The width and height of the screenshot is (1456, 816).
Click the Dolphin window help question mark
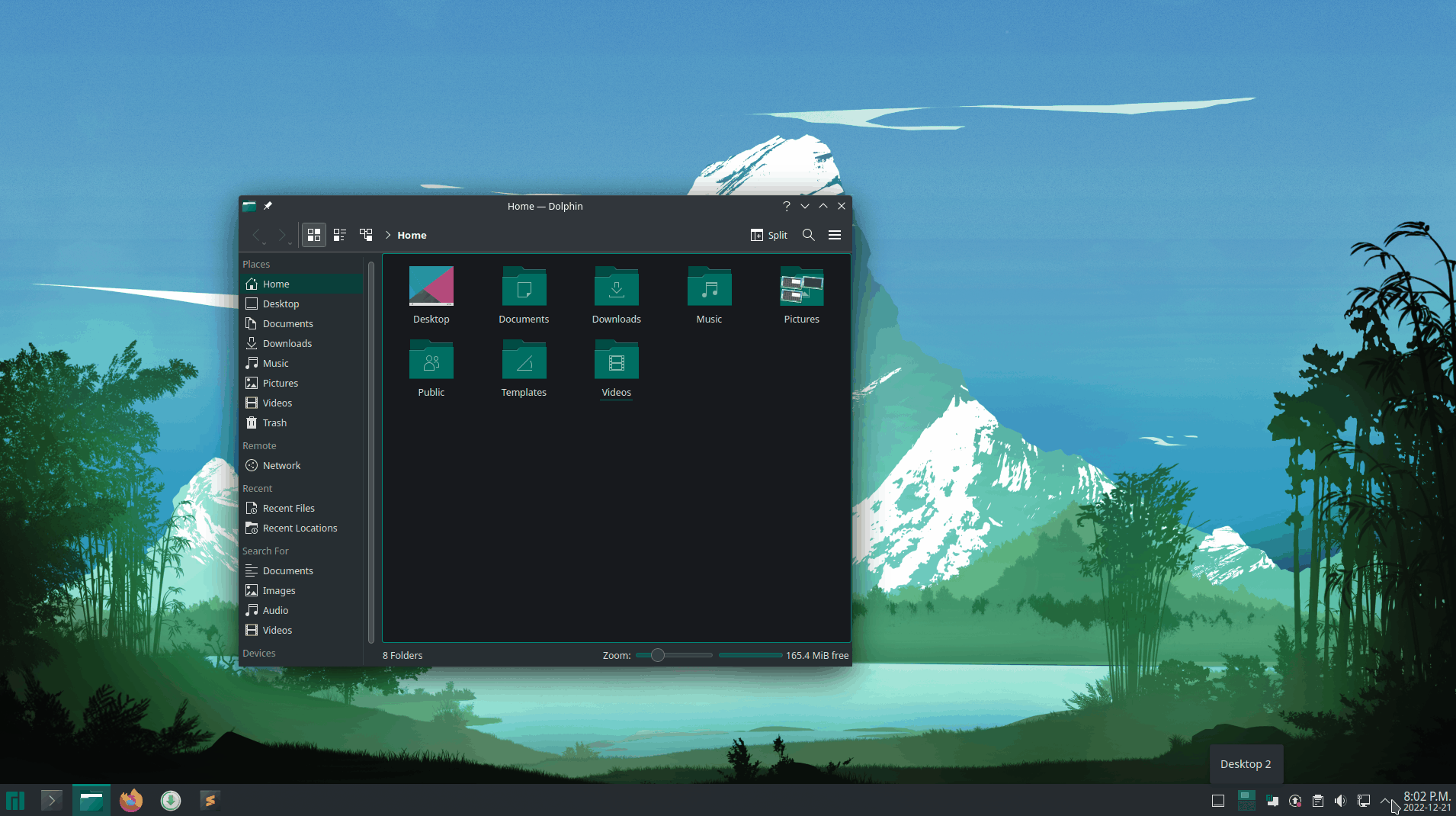[x=787, y=206]
